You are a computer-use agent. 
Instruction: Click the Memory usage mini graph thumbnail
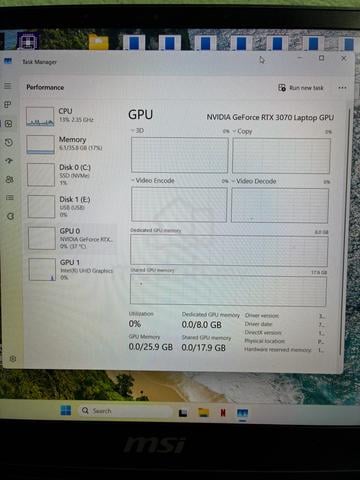[40, 145]
